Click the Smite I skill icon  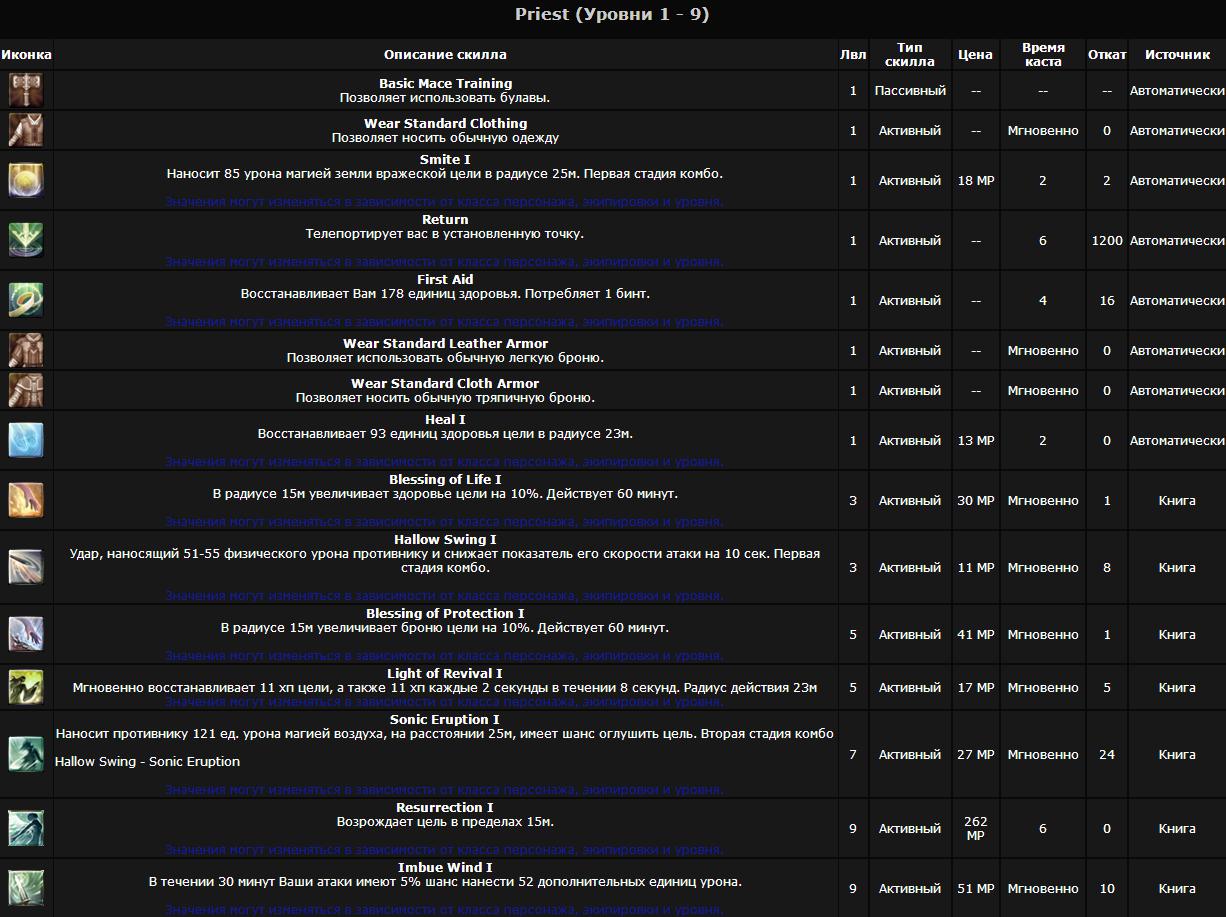coord(26,180)
